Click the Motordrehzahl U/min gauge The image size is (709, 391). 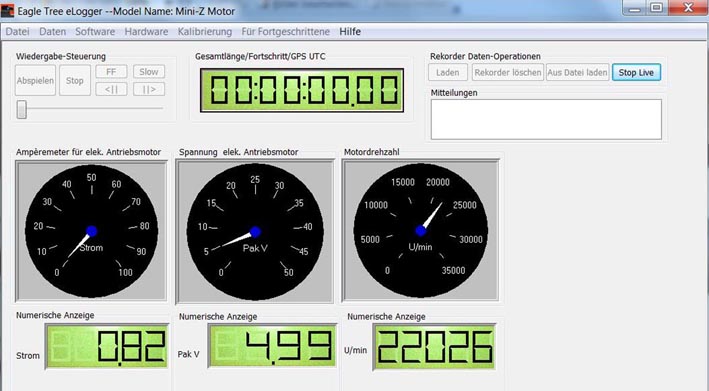tap(421, 230)
